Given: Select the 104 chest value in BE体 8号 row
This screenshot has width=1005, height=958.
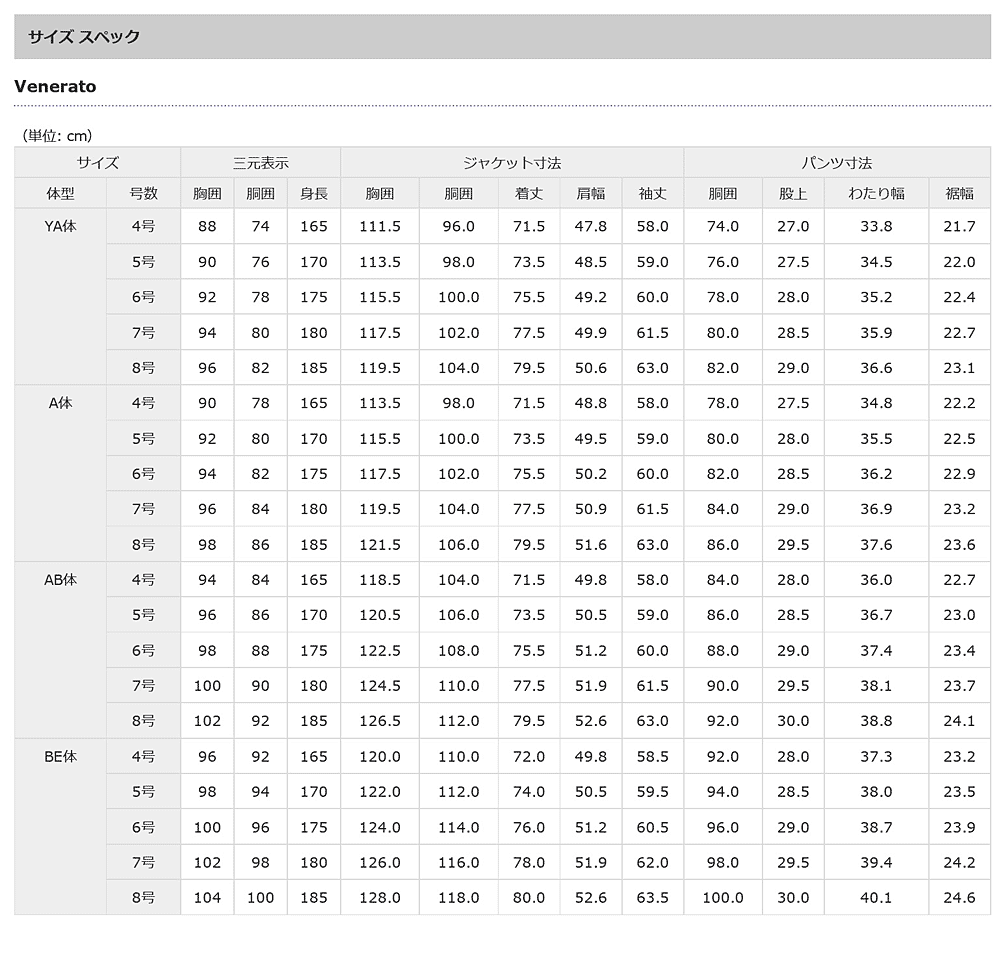Looking at the screenshot, I should click(207, 898).
